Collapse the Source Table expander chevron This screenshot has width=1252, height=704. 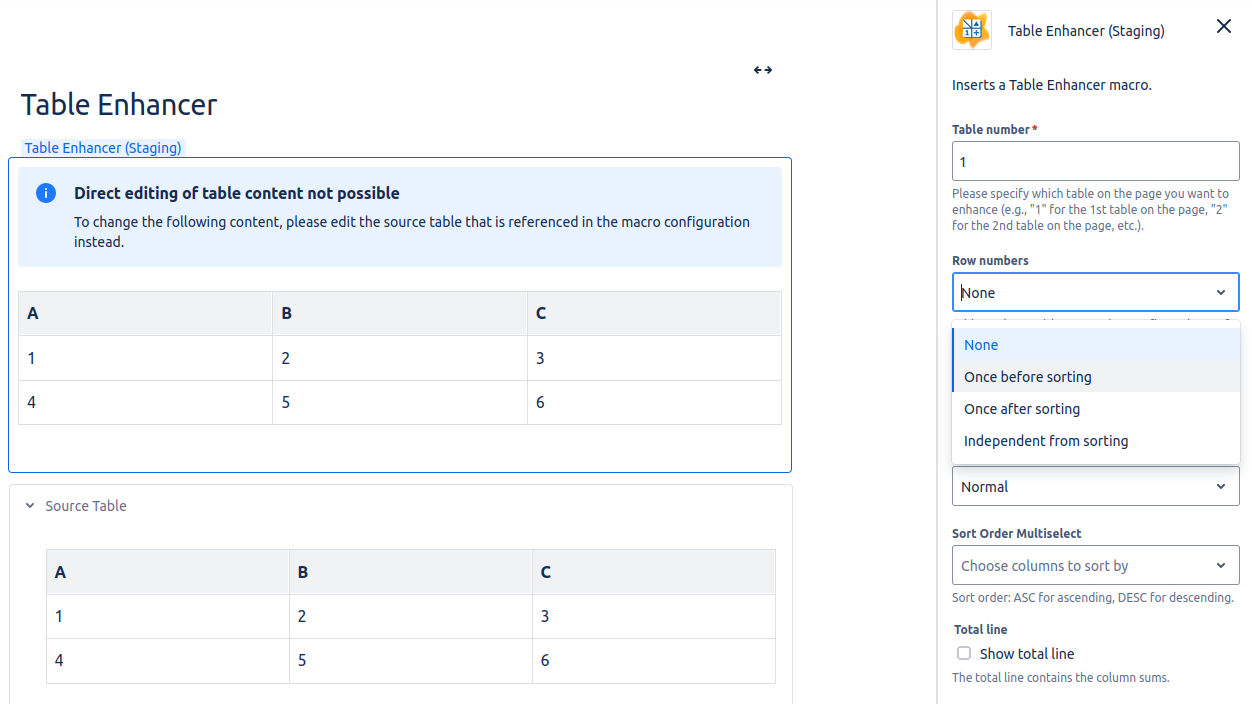click(30, 506)
